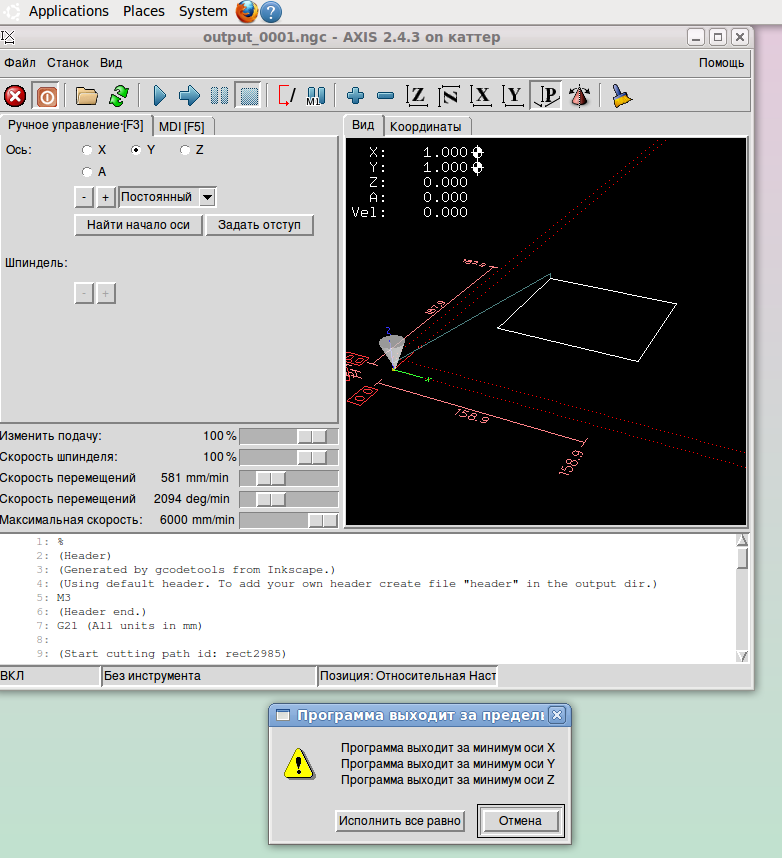Choose the A axis radio button
782x858 pixels.
pyautogui.click(x=88, y=172)
